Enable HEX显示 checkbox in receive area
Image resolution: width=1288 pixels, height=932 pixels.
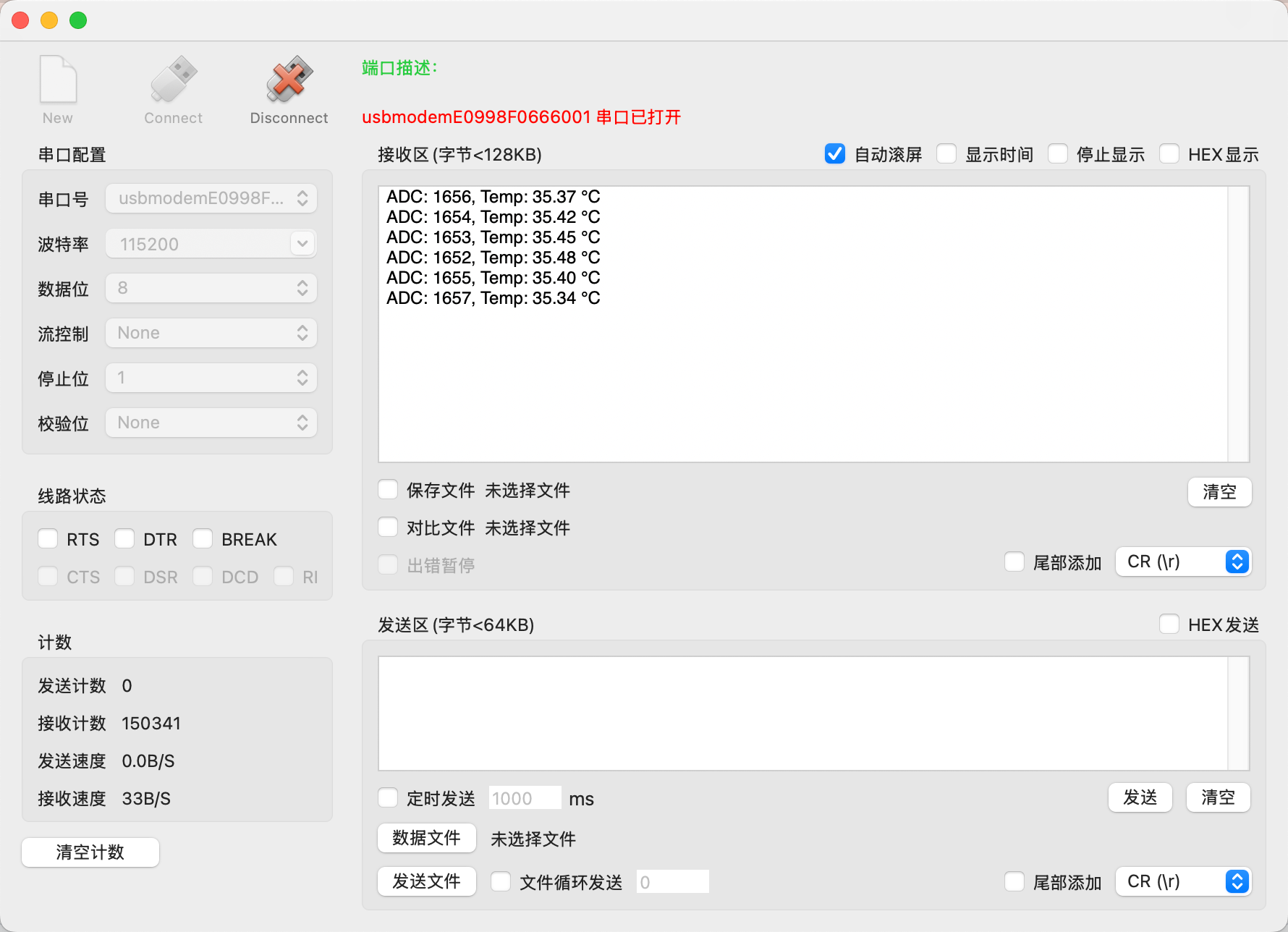click(1169, 154)
